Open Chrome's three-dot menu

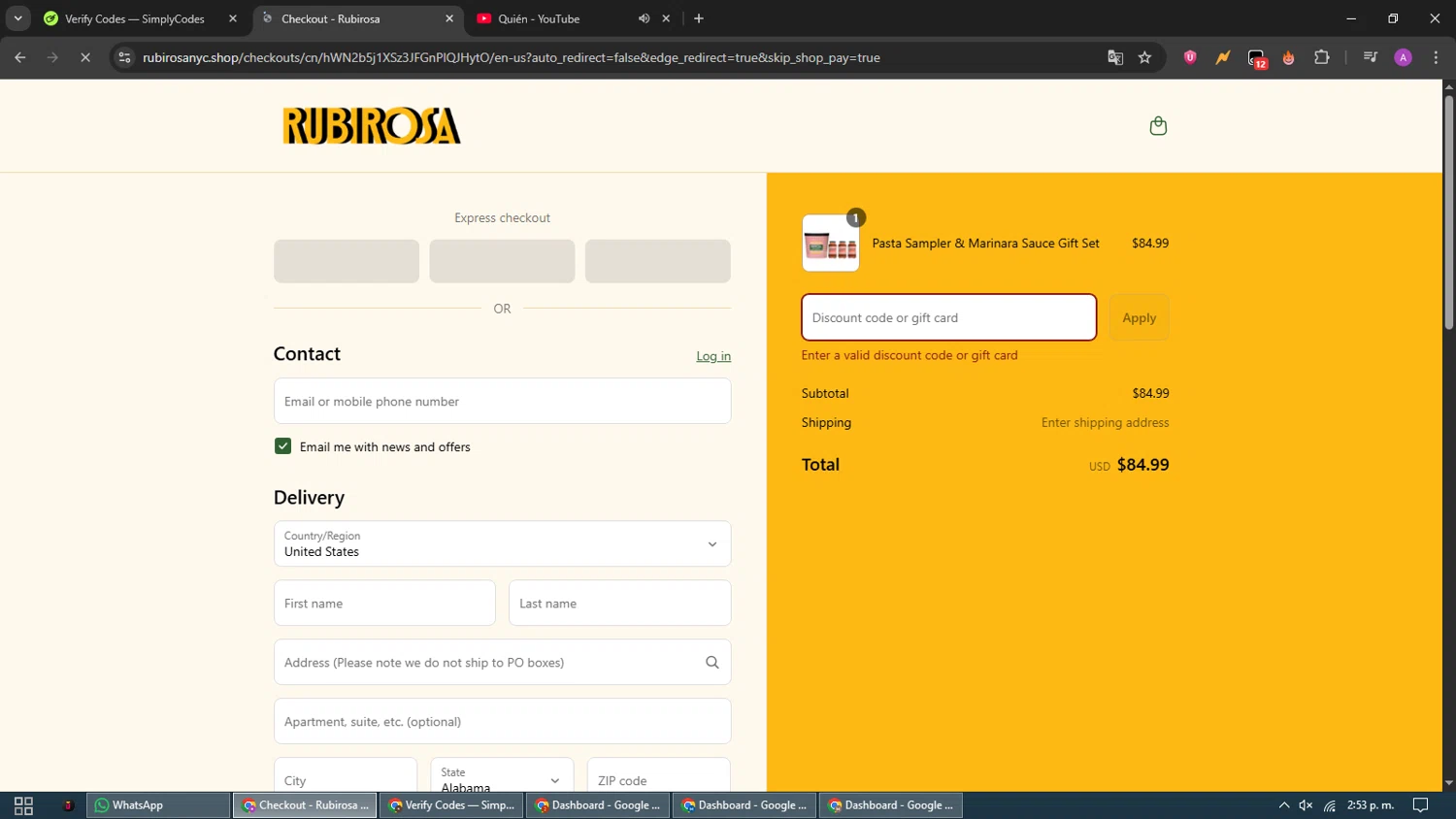tap(1437, 57)
